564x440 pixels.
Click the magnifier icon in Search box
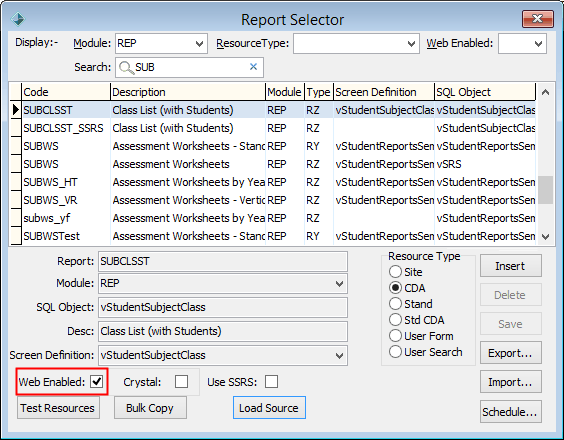tap(126, 67)
